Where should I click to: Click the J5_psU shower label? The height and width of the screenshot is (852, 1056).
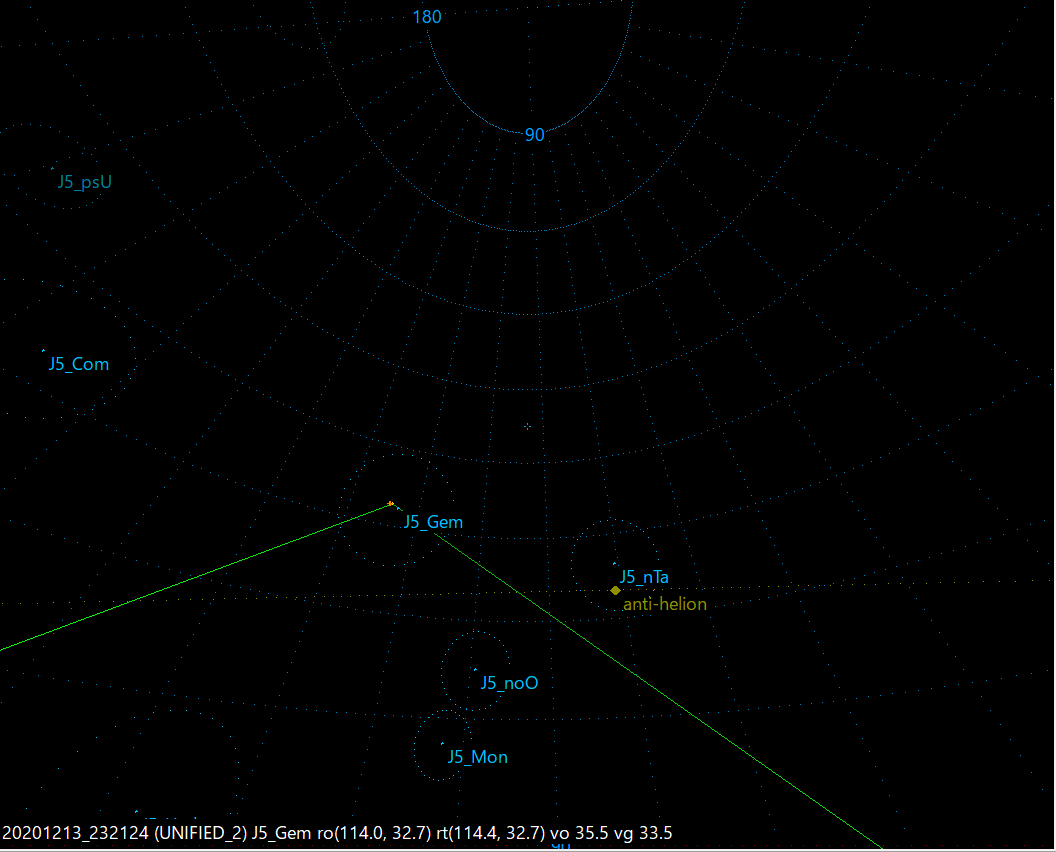(x=85, y=182)
